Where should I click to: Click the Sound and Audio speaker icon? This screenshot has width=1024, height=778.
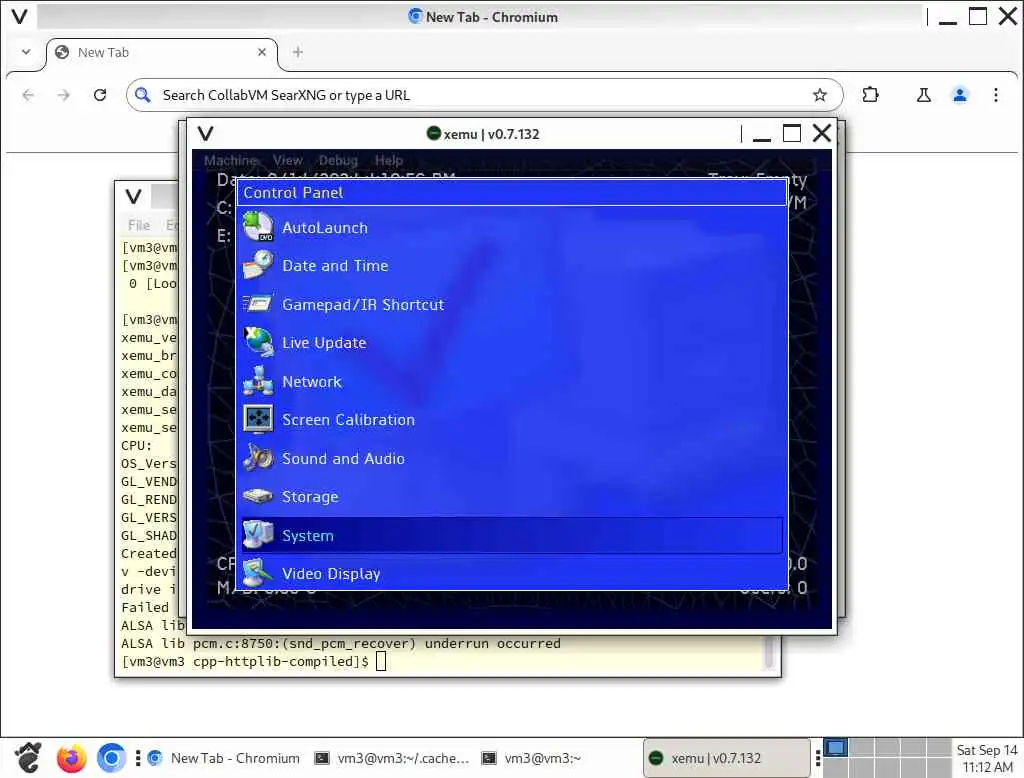tap(258, 458)
